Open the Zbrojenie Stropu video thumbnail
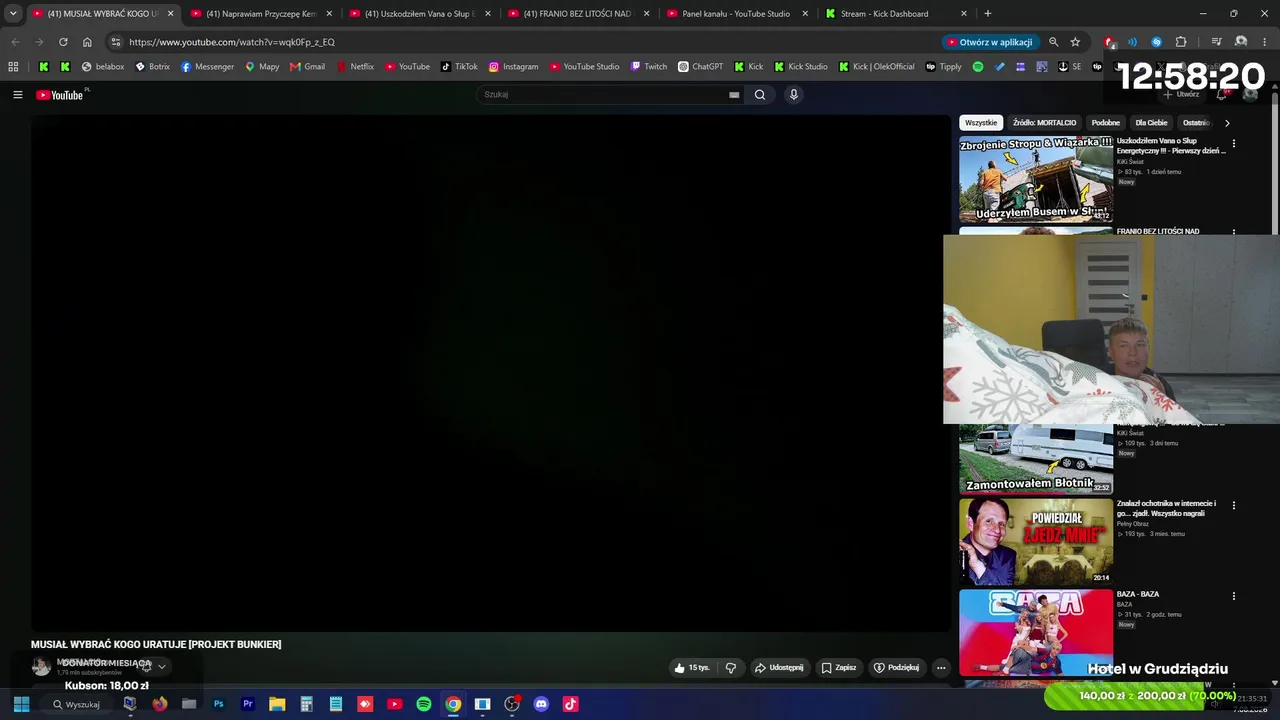Viewport: 1280px width, 720px height. pyautogui.click(x=1036, y=179)
